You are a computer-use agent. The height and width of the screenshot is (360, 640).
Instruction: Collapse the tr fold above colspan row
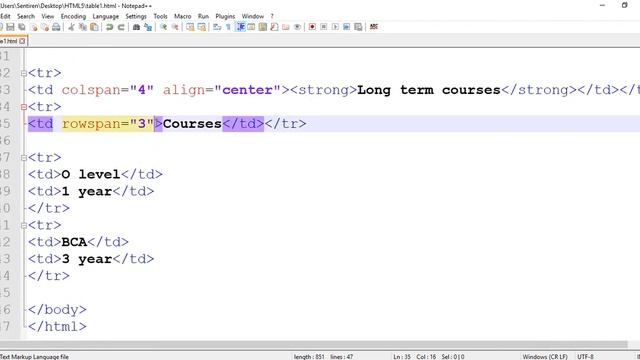click(24, 73)
